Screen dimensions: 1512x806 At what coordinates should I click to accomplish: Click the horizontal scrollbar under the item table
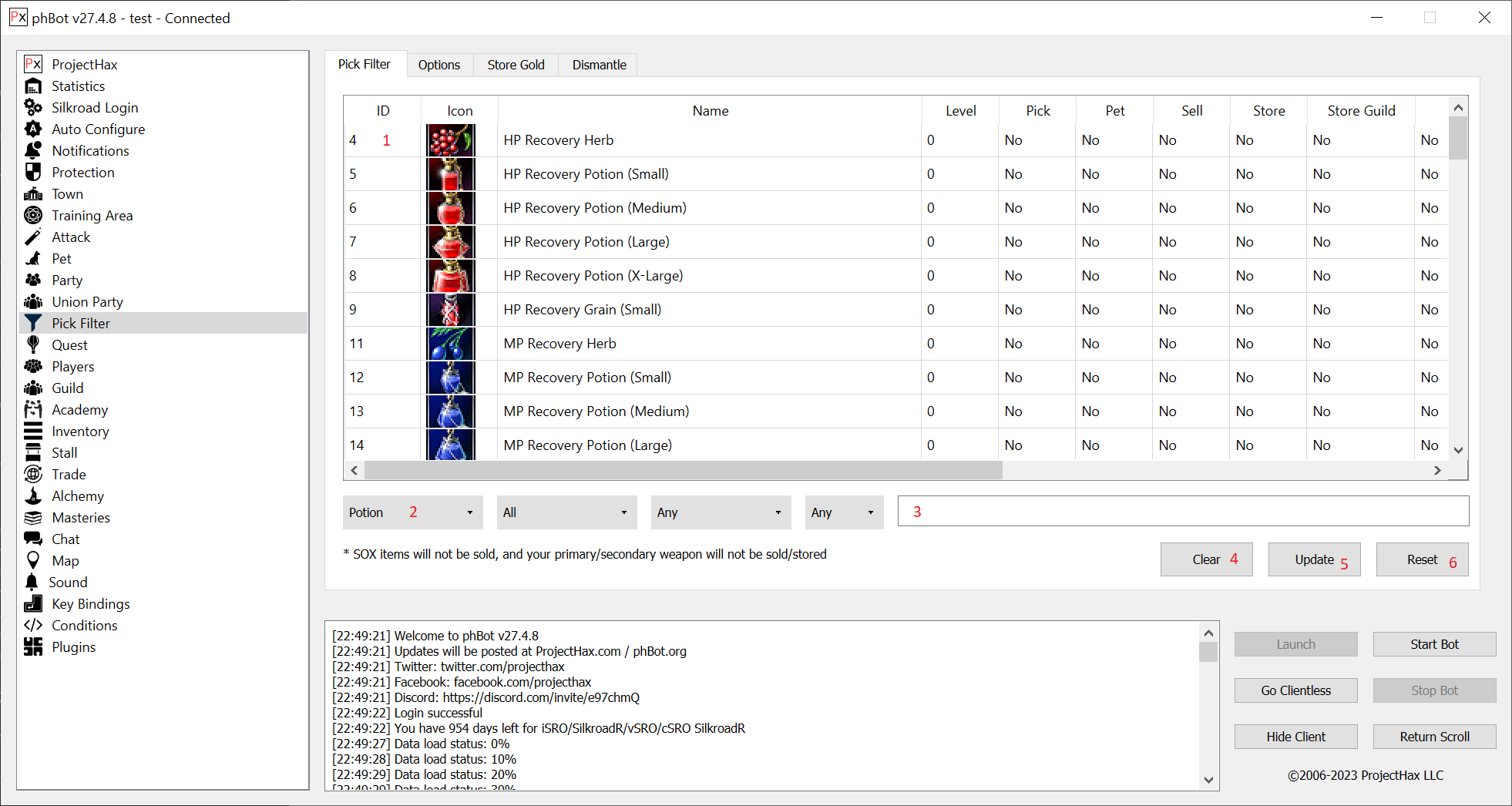click(683, 470)
